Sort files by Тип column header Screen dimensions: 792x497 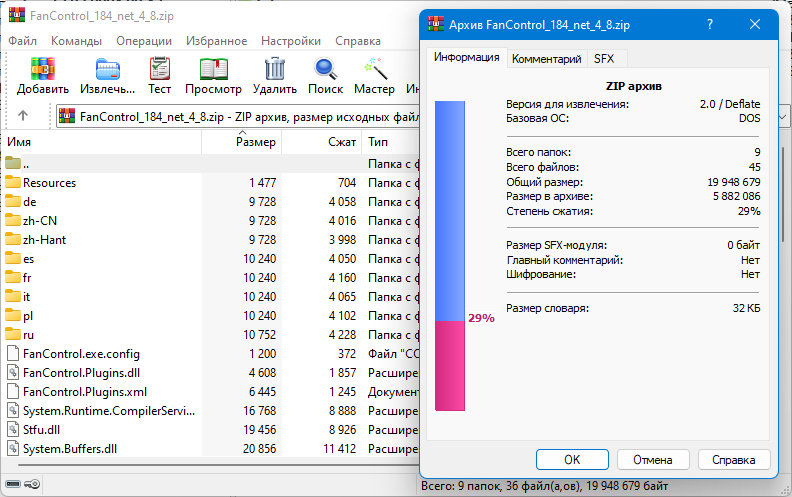391,142
